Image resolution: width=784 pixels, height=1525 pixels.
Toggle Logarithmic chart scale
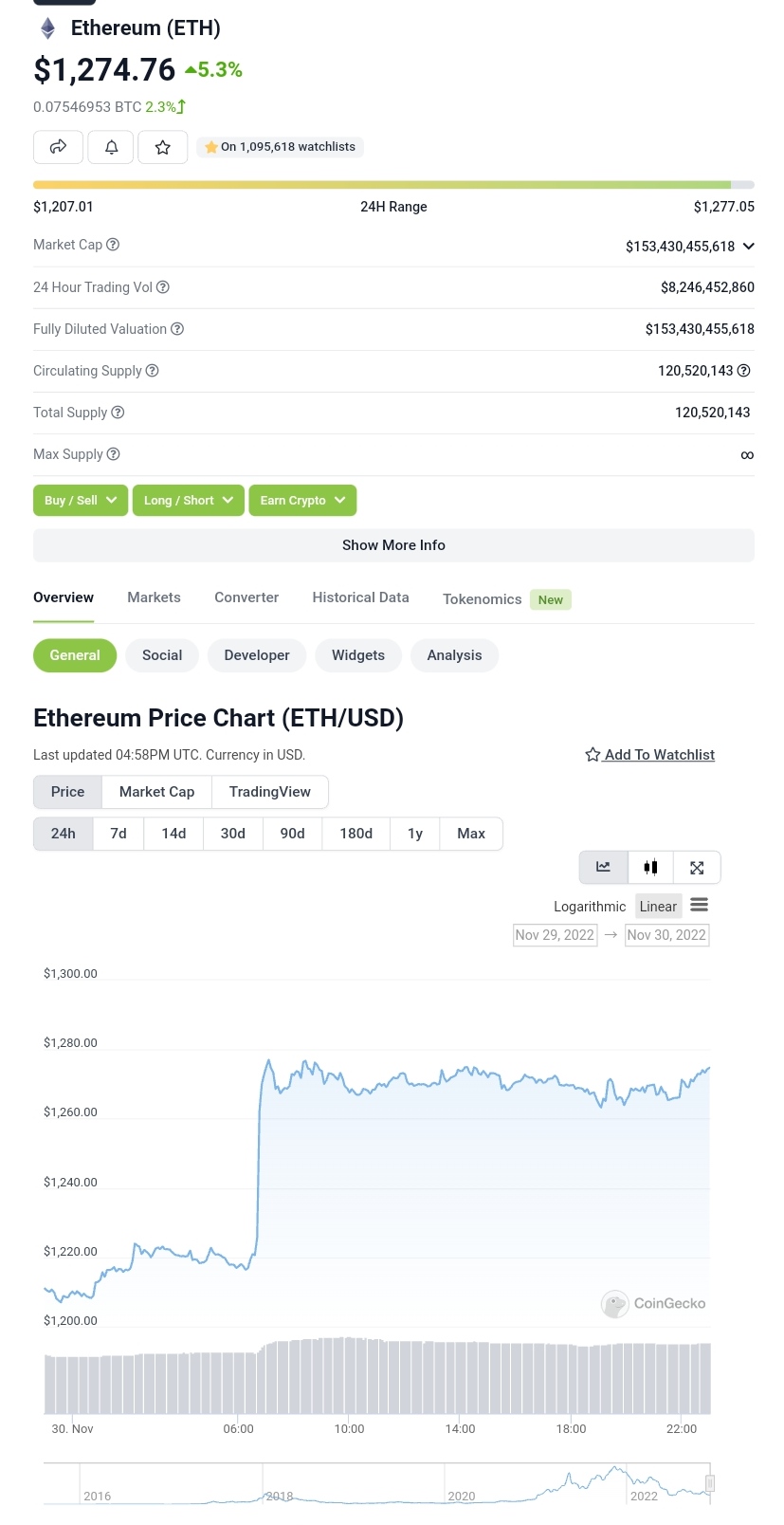(590, 907)
